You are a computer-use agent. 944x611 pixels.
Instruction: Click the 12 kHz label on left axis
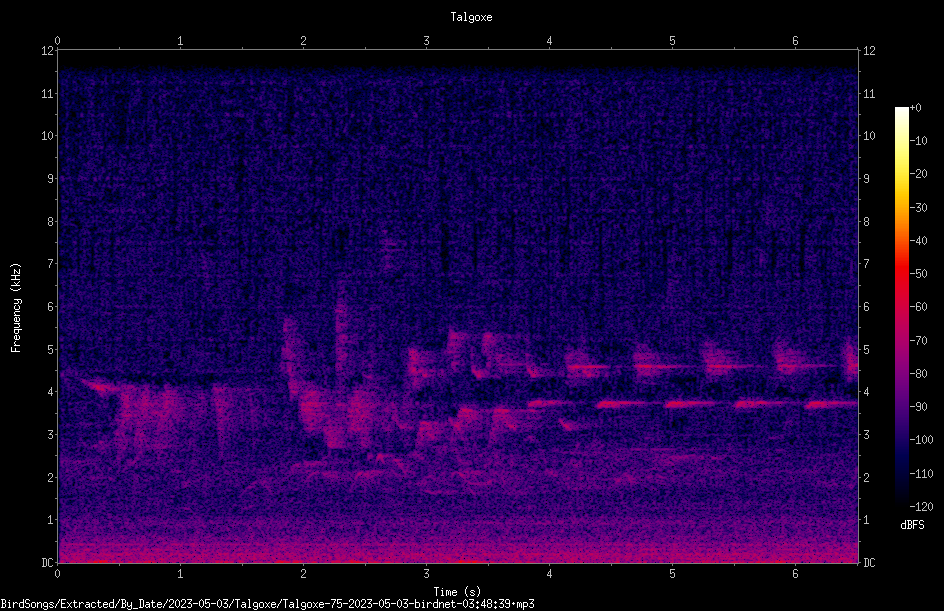click(x=48, y=51)
